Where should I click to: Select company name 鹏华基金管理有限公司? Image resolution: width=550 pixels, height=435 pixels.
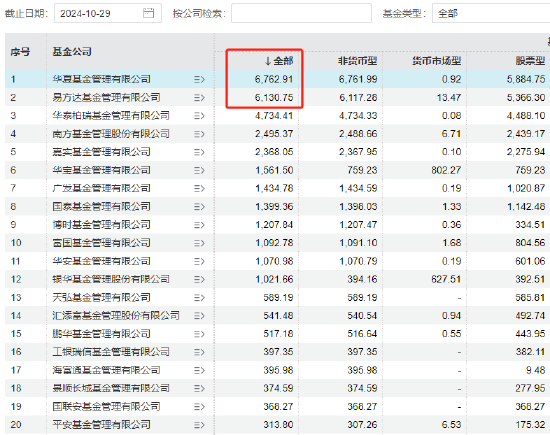coord(101,334)
